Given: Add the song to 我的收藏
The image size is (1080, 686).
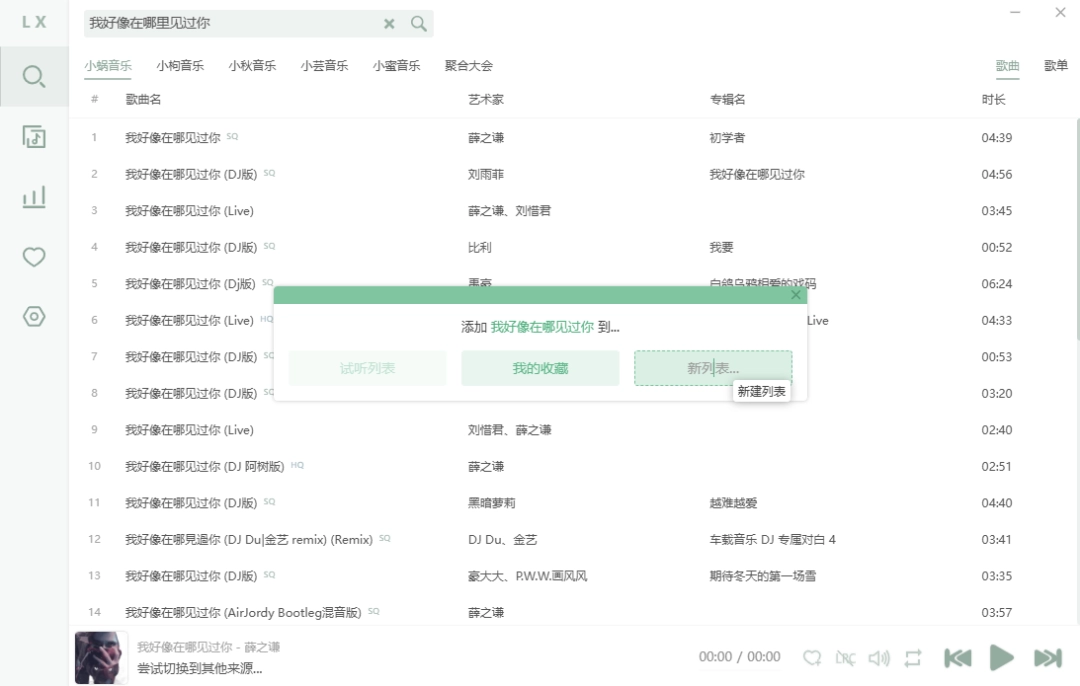Looking at the screenshot, I should point(540,368).
